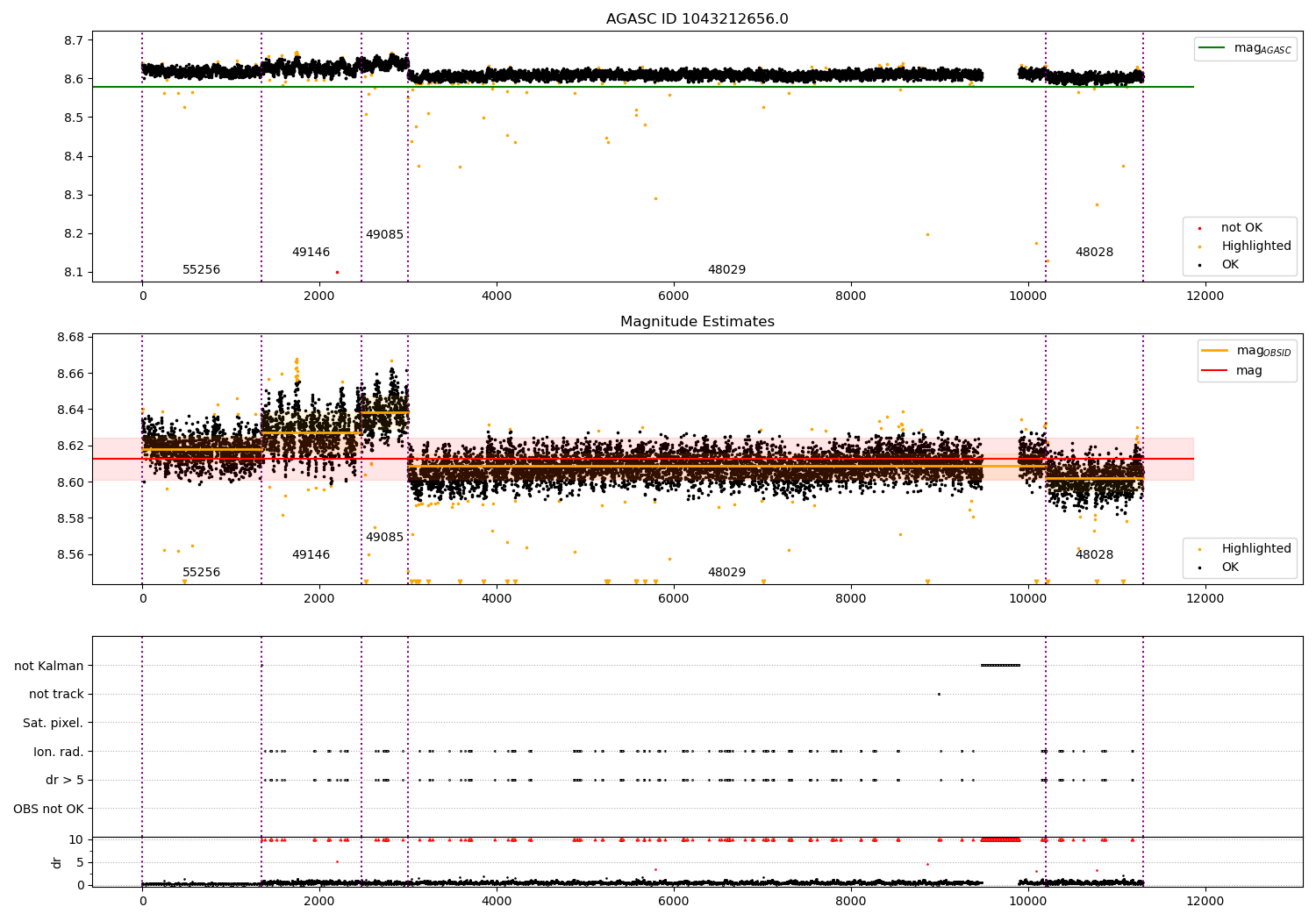This screenshot has height=921, width=1316.
Task: Click "OK" in the Magnitude Estimates legend
Action: [1229, 568]
